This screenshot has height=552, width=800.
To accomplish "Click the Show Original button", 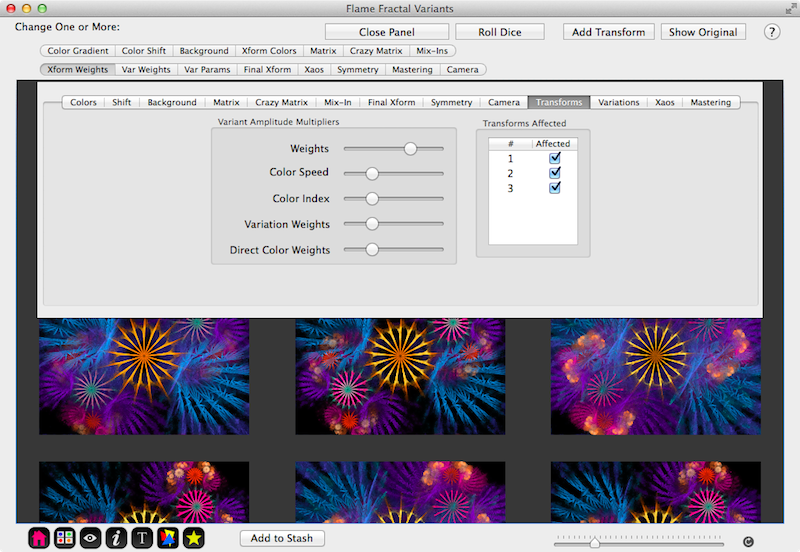I will click(x=703, y=32).
